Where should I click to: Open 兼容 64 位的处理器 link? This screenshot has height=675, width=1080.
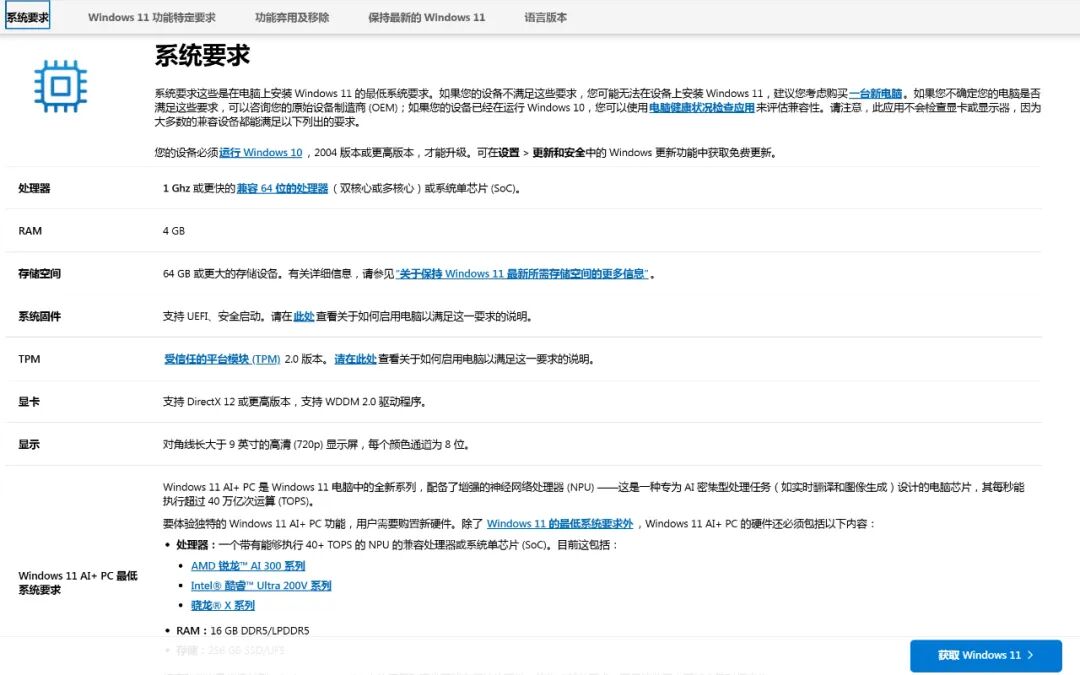[282, 188]
